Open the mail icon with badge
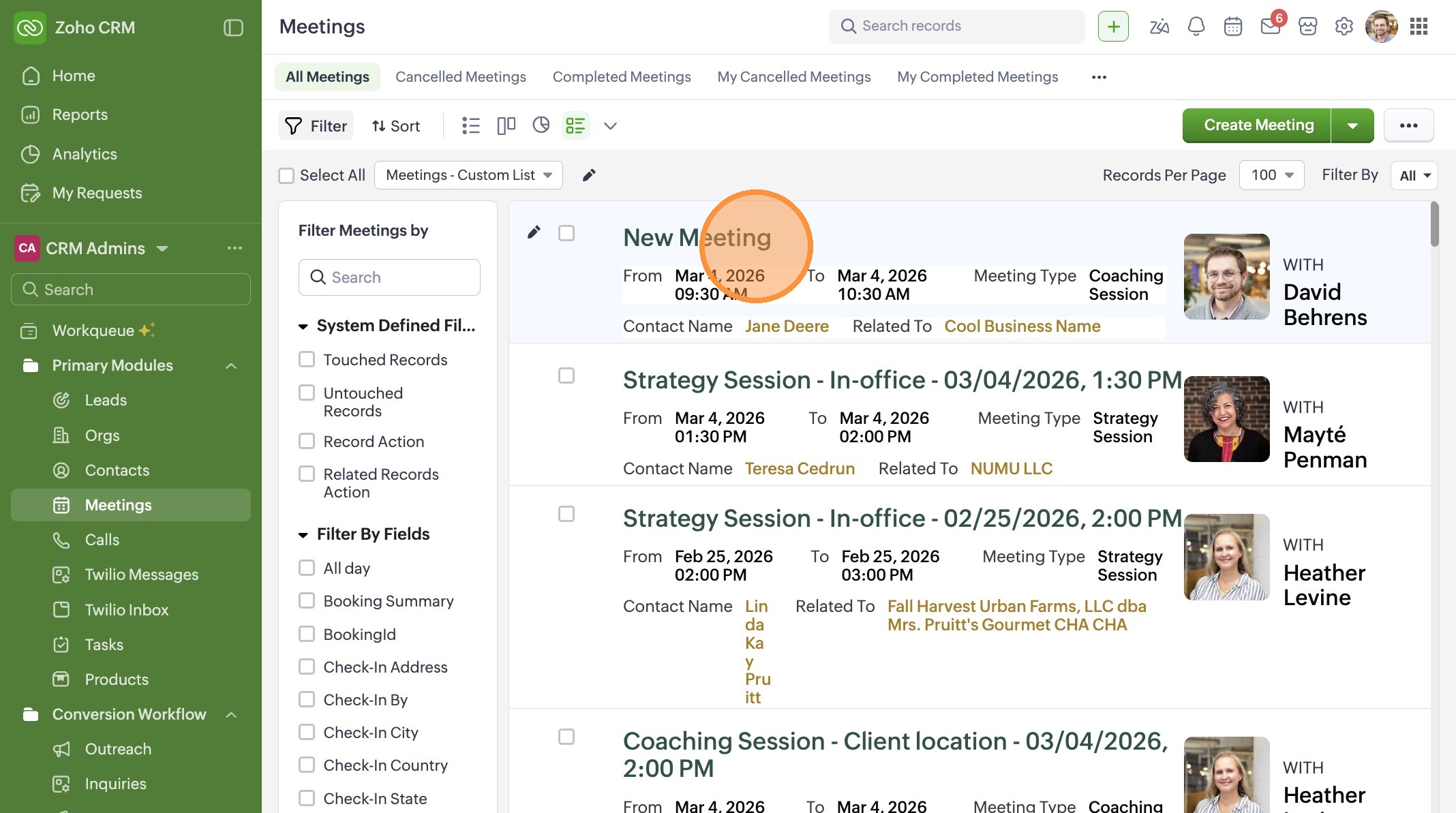The width and height of the screenshot is (1456, 813). pos(1270,27)
